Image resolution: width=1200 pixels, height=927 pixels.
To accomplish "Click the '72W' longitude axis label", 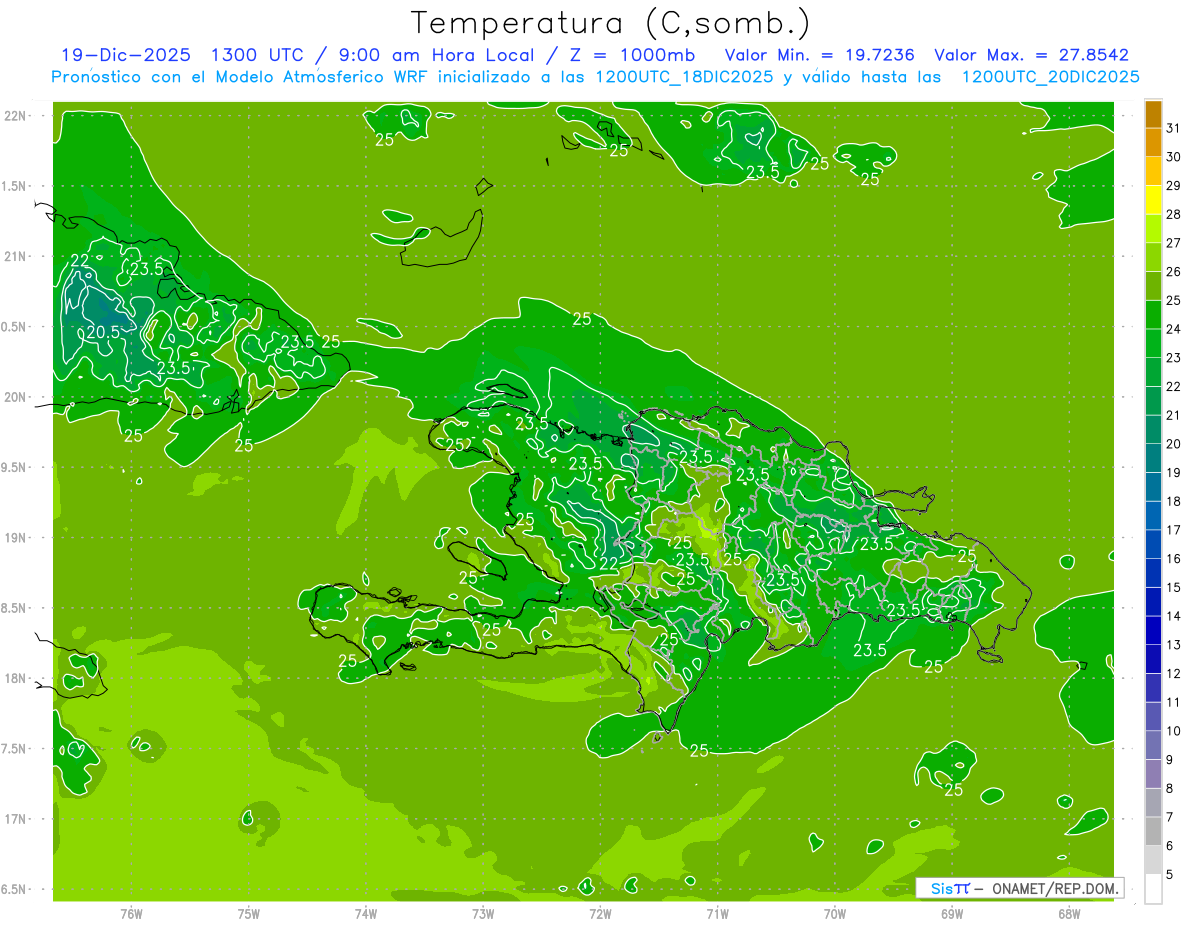I will [x=600, y=913].
